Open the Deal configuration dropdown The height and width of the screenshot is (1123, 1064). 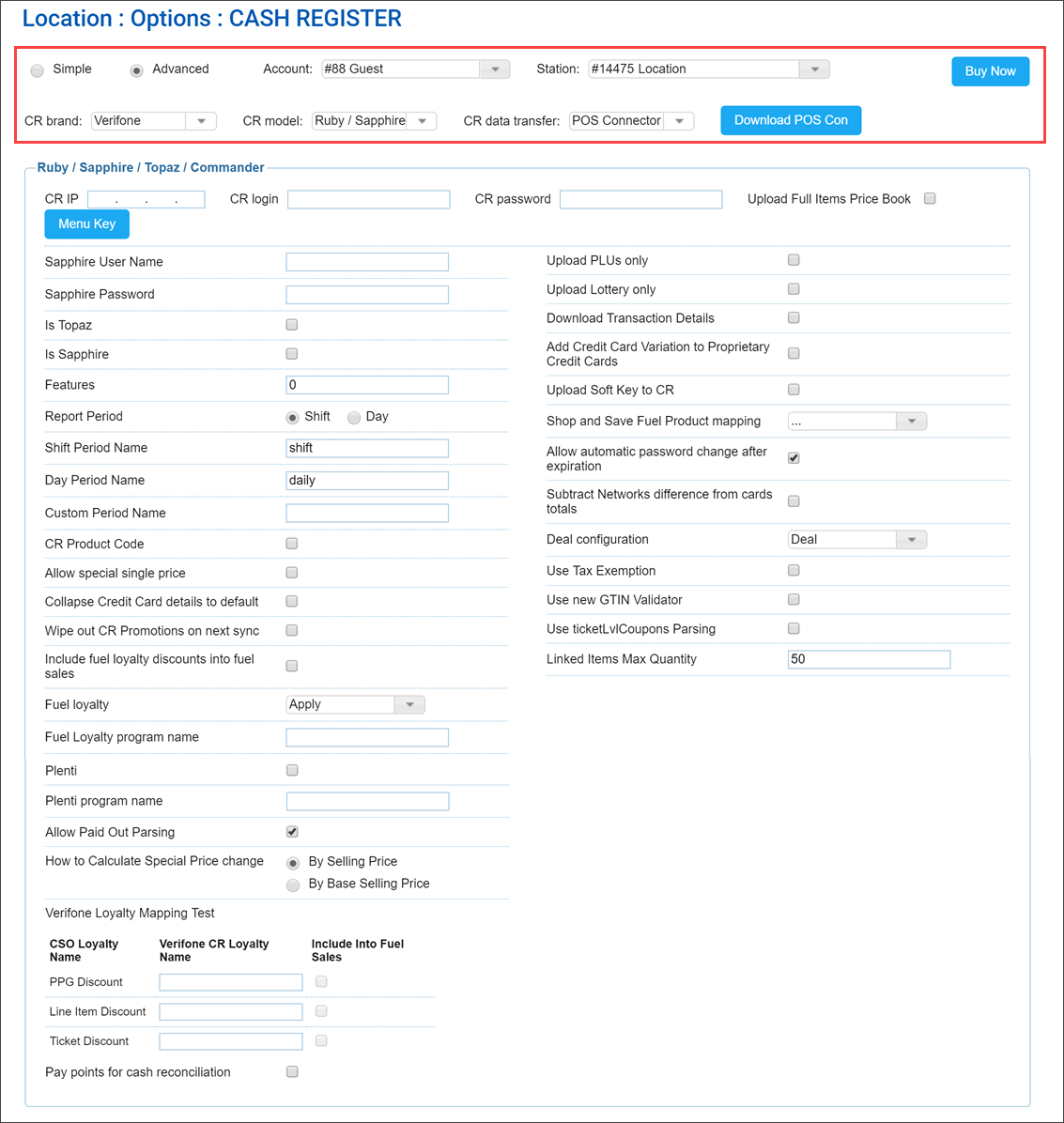click(857, 539)
